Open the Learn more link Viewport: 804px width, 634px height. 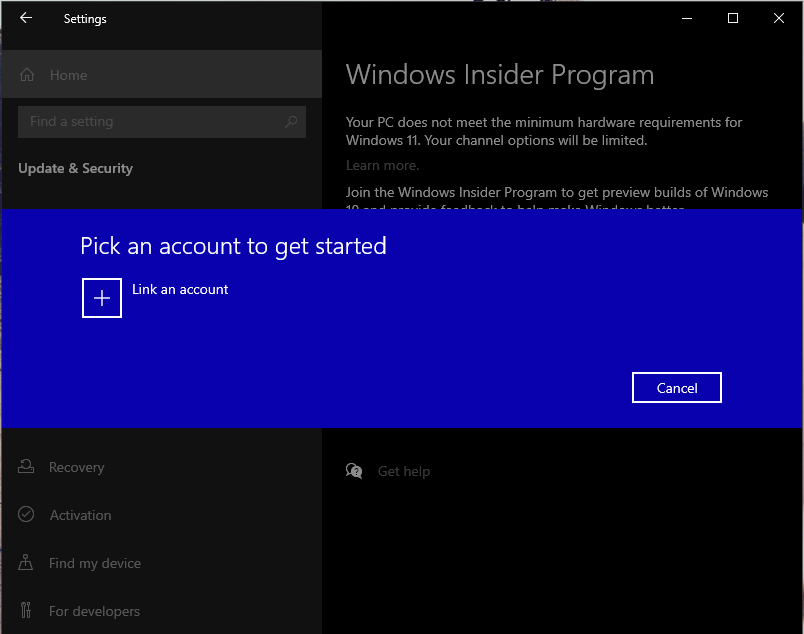point(382,165)
